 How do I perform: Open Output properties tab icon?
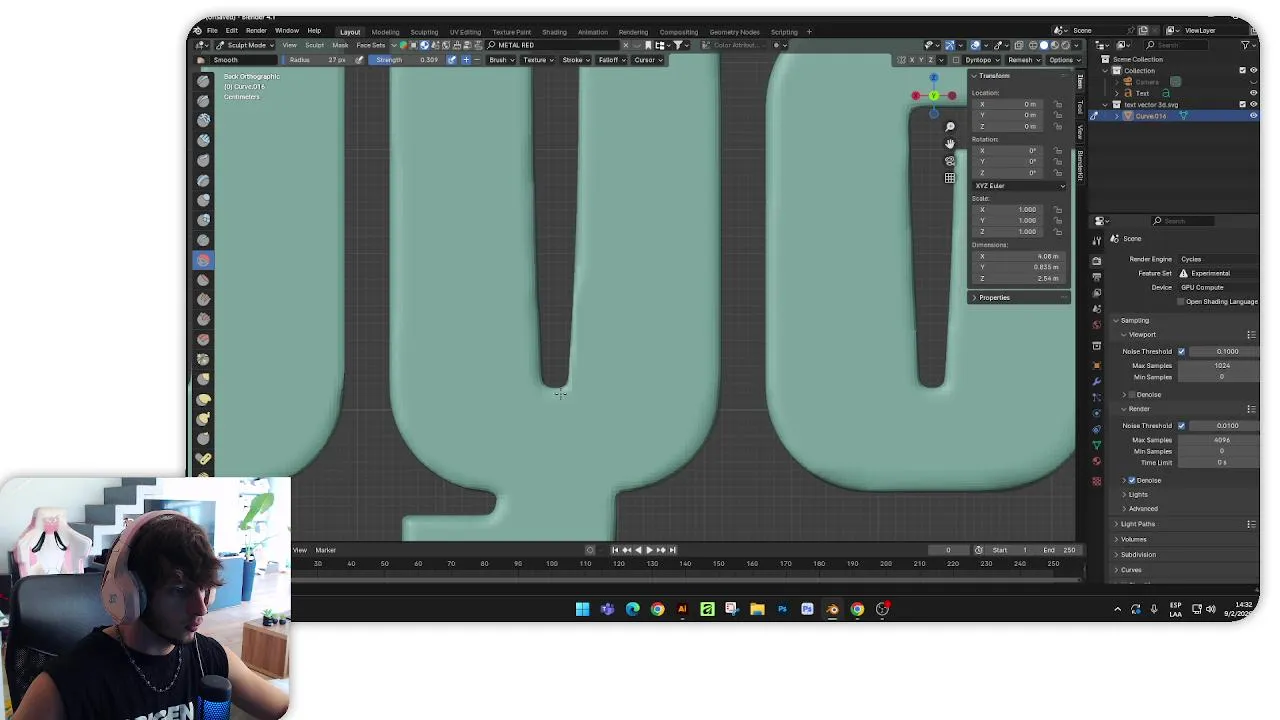click(1097, 277)
